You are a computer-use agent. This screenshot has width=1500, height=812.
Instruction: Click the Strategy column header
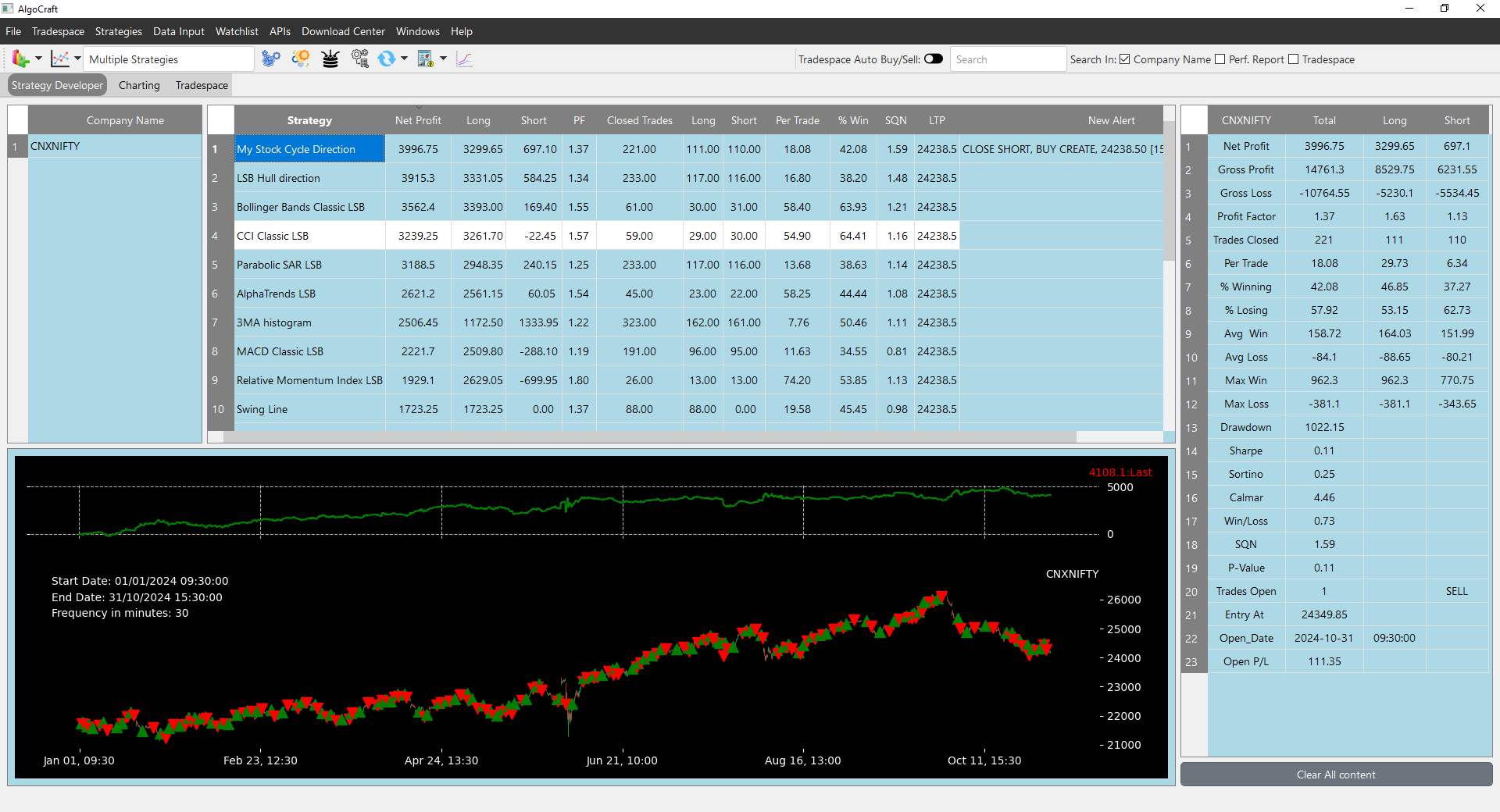point(309,120)
